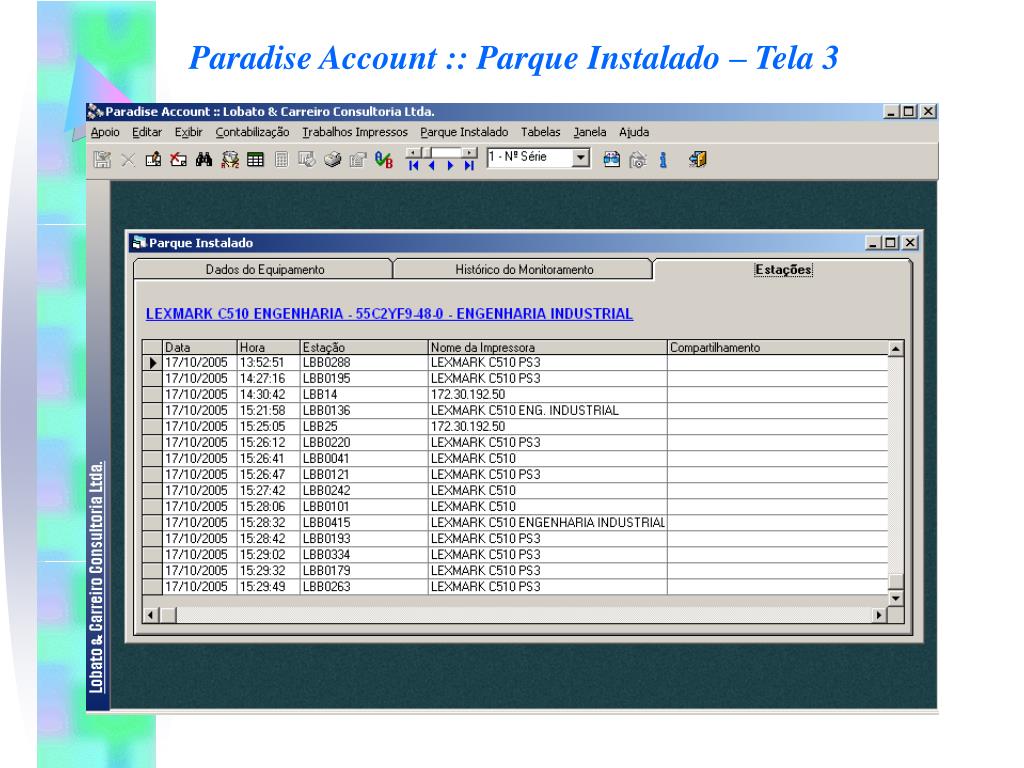Open the Parque Instalado menu
This screenshot has height=768, width=1024.
464,132
